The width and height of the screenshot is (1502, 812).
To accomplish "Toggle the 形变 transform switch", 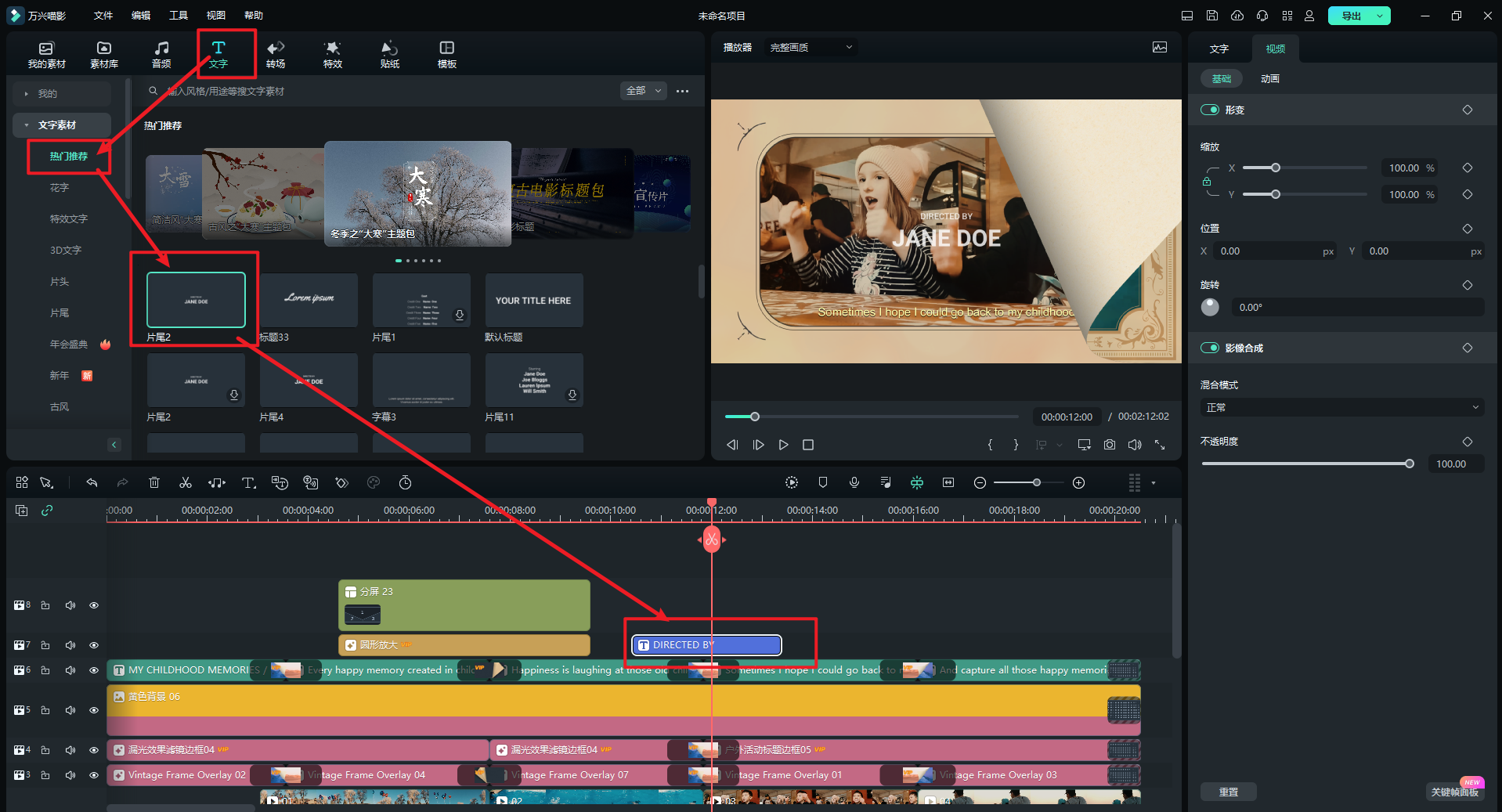I will [1210, 110].
